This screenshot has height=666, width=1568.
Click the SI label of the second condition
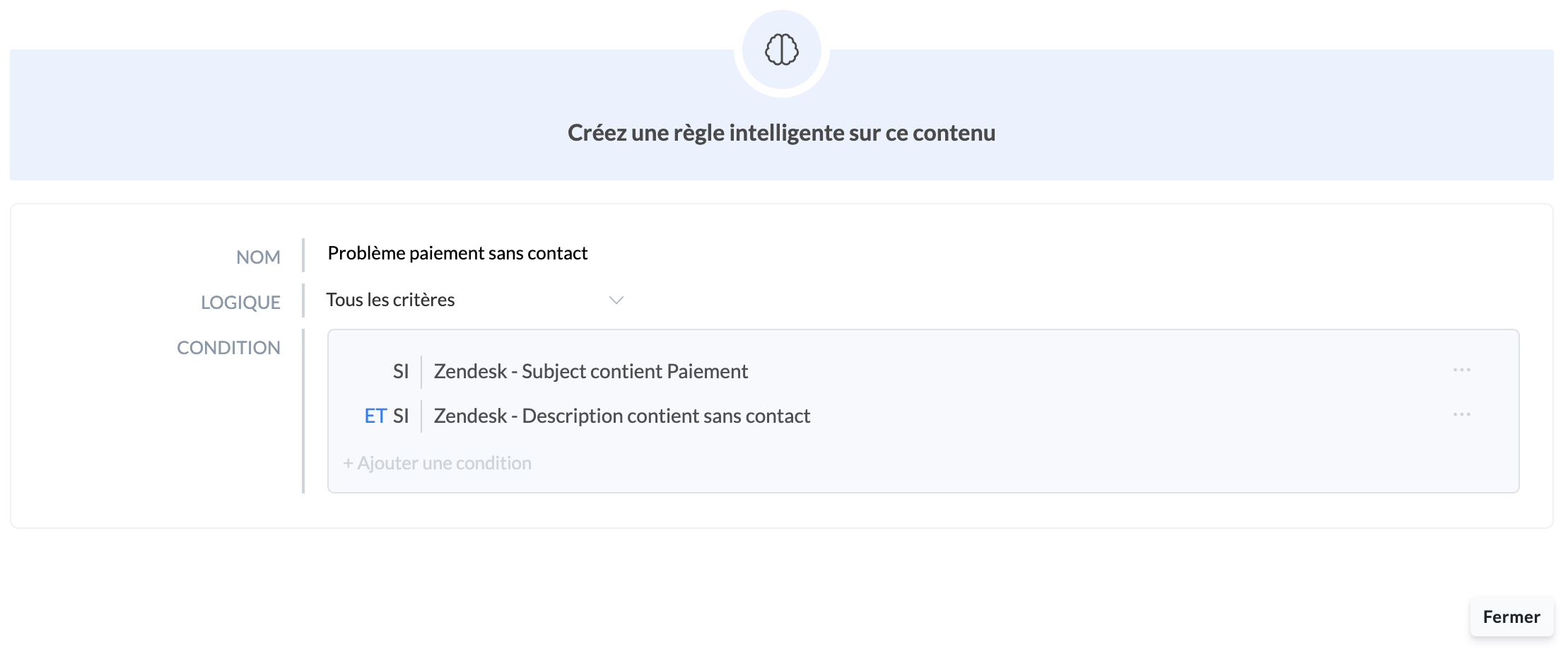pyautogui.click(x=401, y=416)
